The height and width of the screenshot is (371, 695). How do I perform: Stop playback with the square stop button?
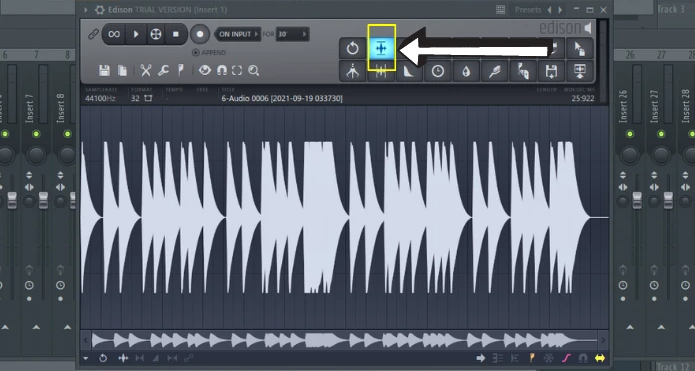pos(176,34)
